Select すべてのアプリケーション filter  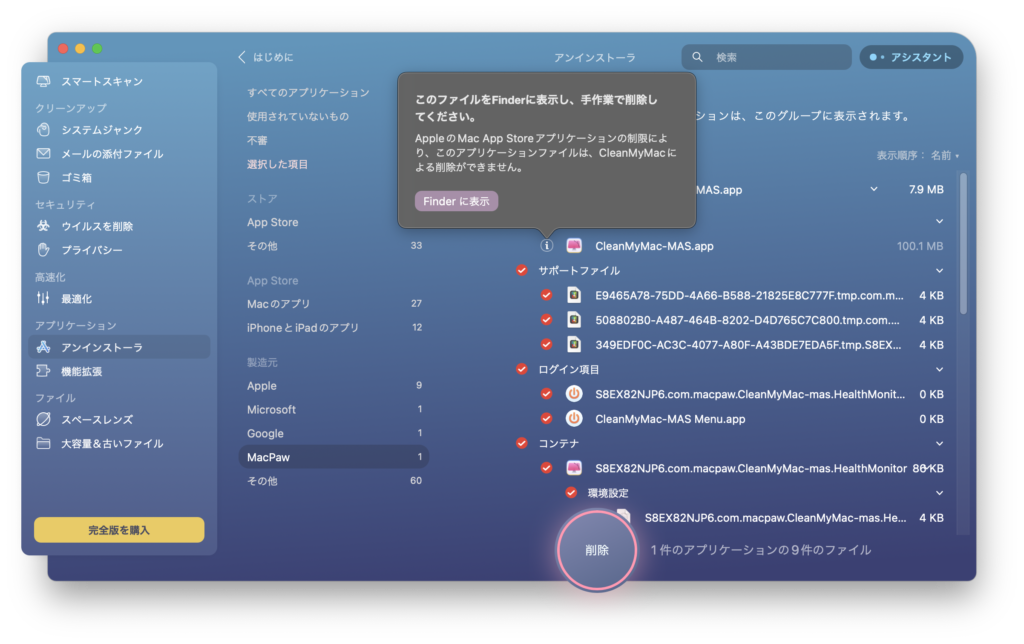pyautogui.click(x=308, y=93)
